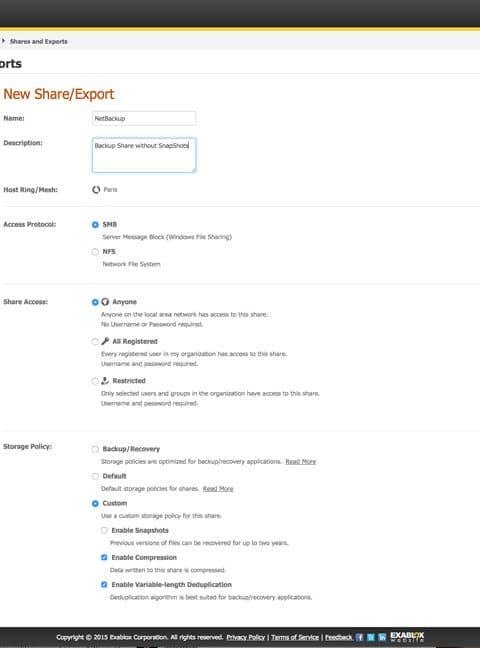
Task: Click the Twitter icon in footer
Action: click(x=370, y=637)
